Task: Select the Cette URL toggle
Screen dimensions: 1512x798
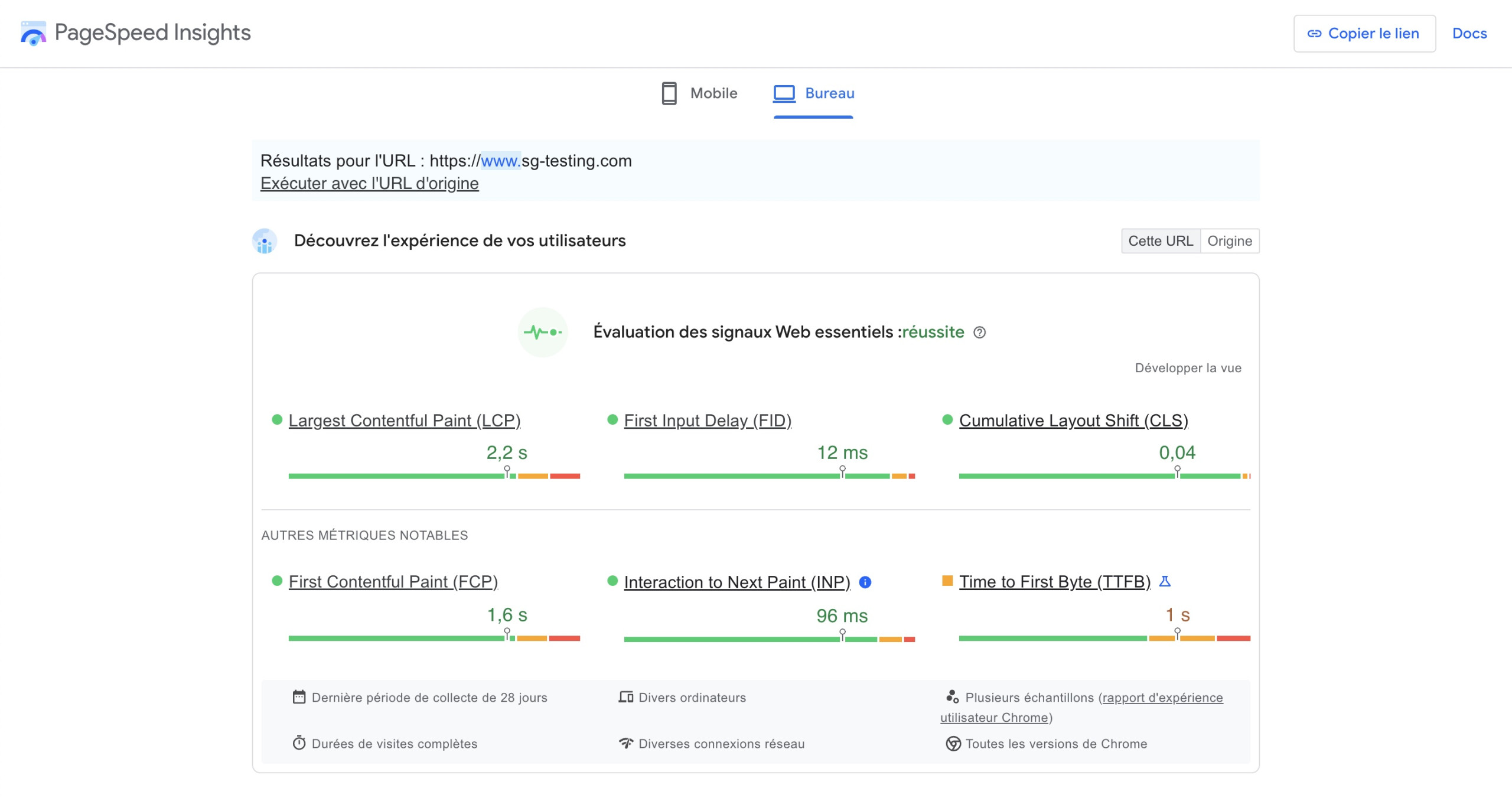Action: pyautogui.click(x=1161, y=241)
